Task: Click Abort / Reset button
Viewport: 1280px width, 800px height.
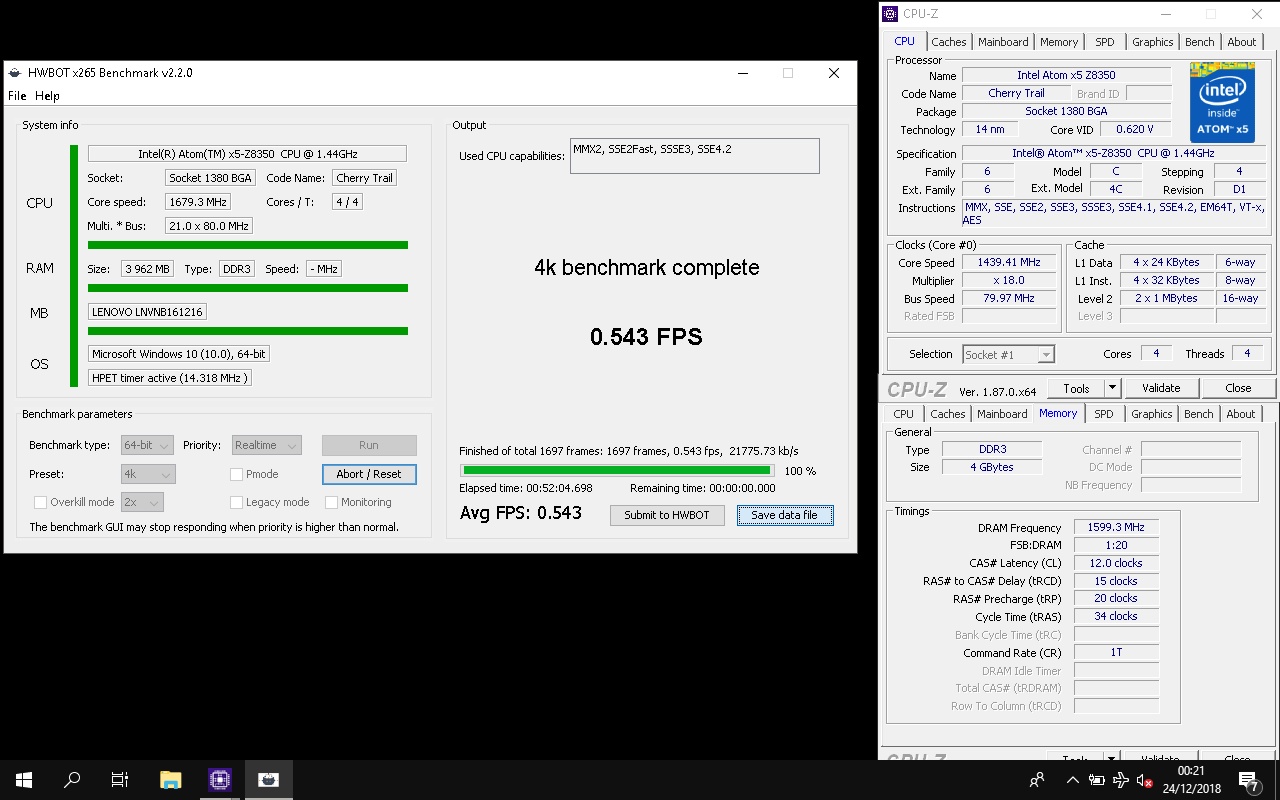Action: pos(369,474)
